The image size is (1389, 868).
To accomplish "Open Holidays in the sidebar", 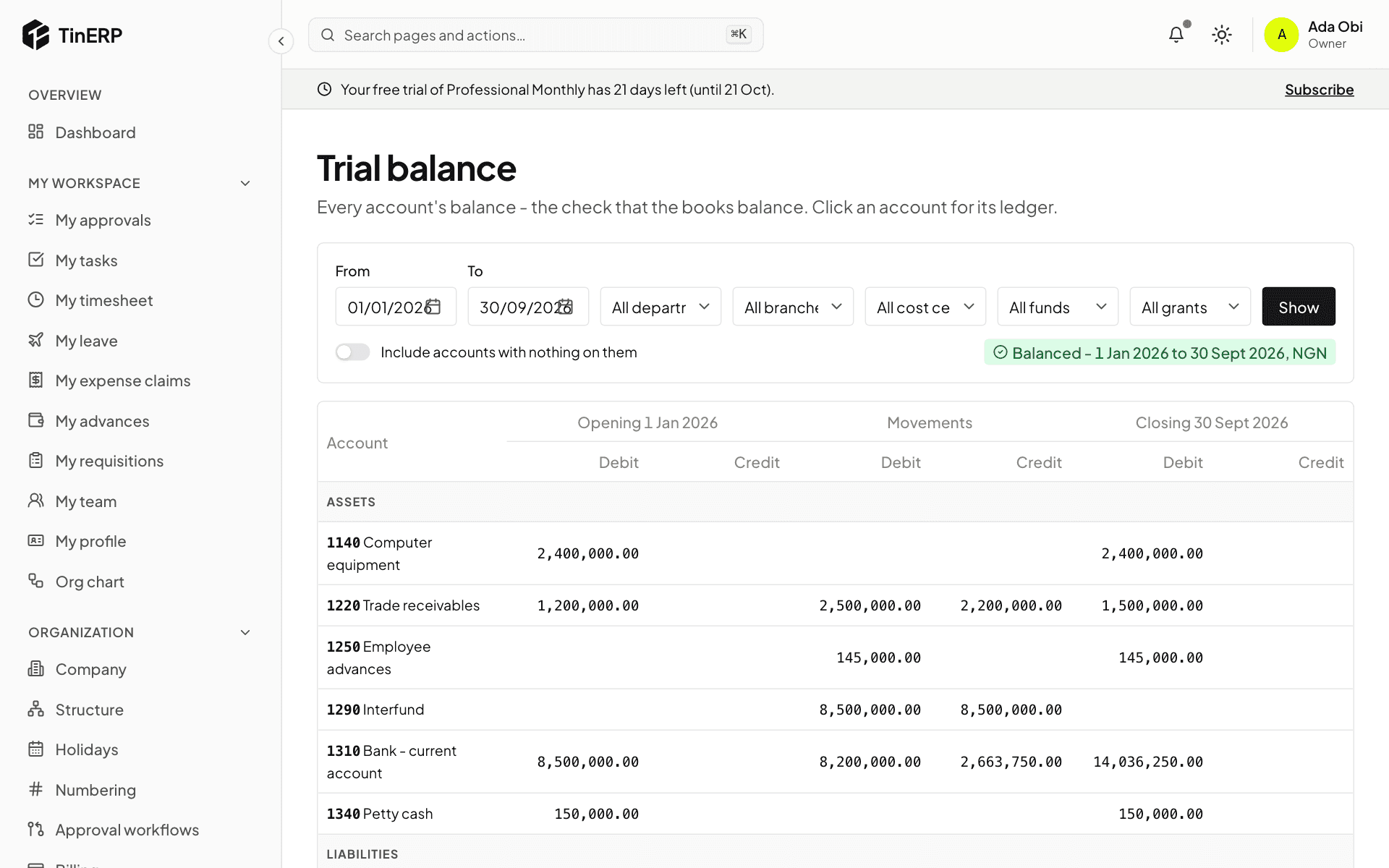I will point(140,749).
